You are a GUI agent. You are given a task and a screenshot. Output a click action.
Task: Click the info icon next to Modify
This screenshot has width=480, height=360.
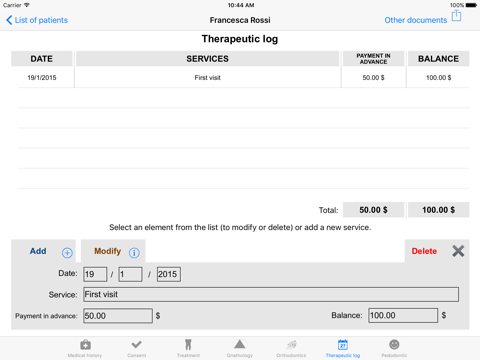(134, 253)
